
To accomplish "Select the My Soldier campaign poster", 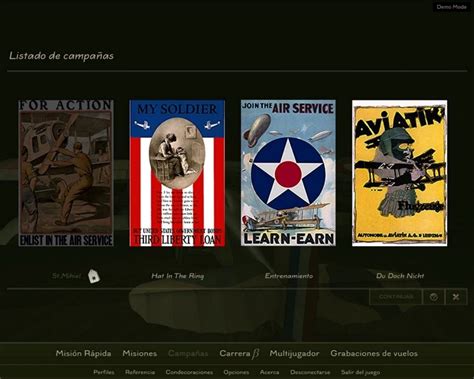I will [x=177, y=173].
